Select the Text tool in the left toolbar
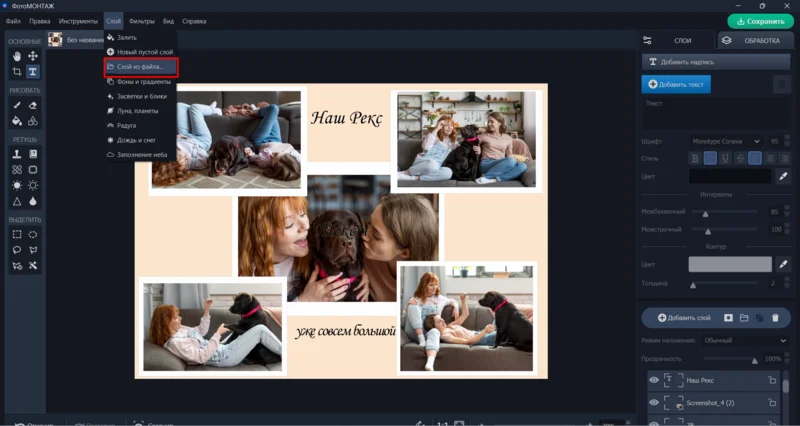800x426 pixels. point(33,72)
